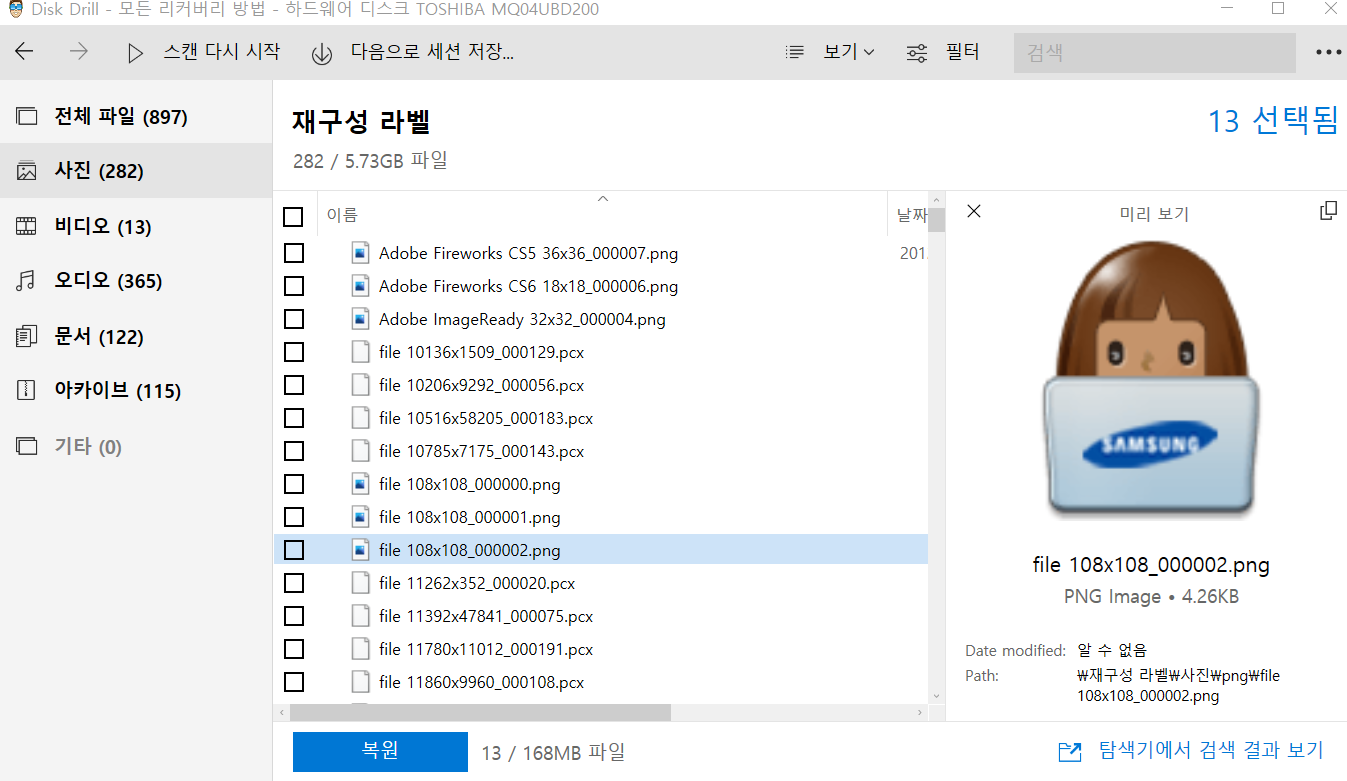Click the 비디오 film strip icon

coord(26,227)
